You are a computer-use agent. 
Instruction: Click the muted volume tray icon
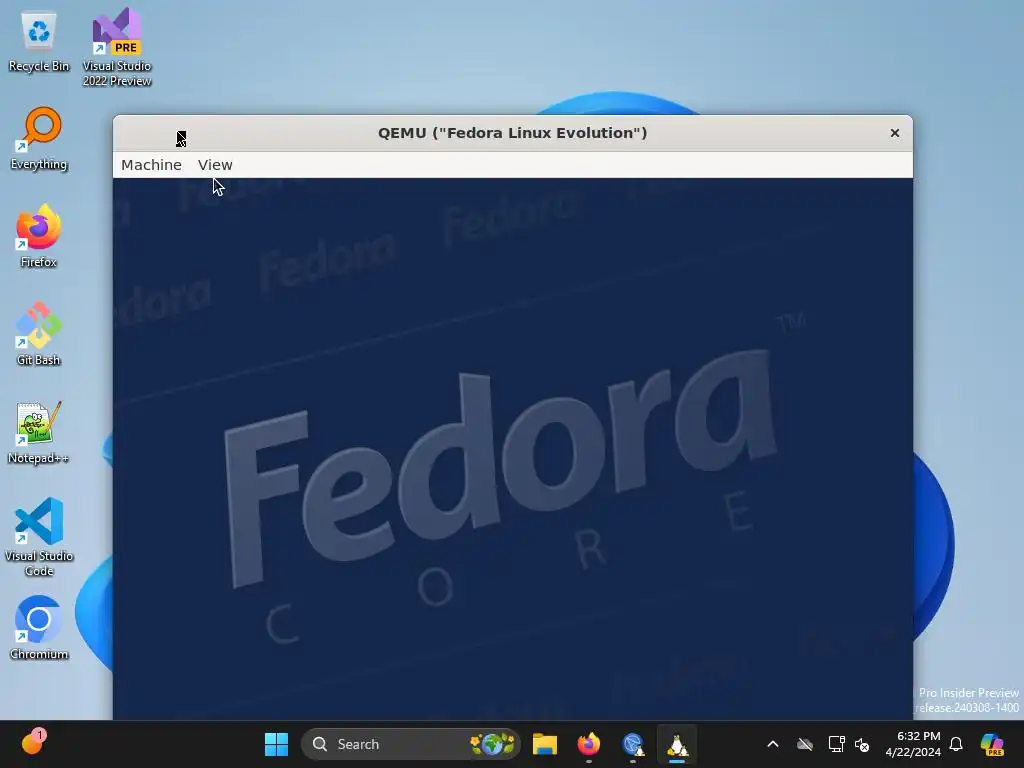click(862, 745)
